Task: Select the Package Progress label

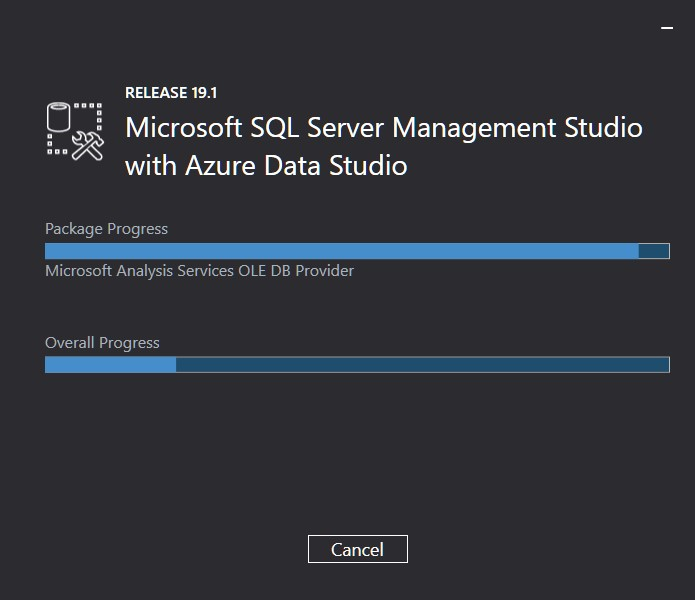Action: [x=106, y=229]
